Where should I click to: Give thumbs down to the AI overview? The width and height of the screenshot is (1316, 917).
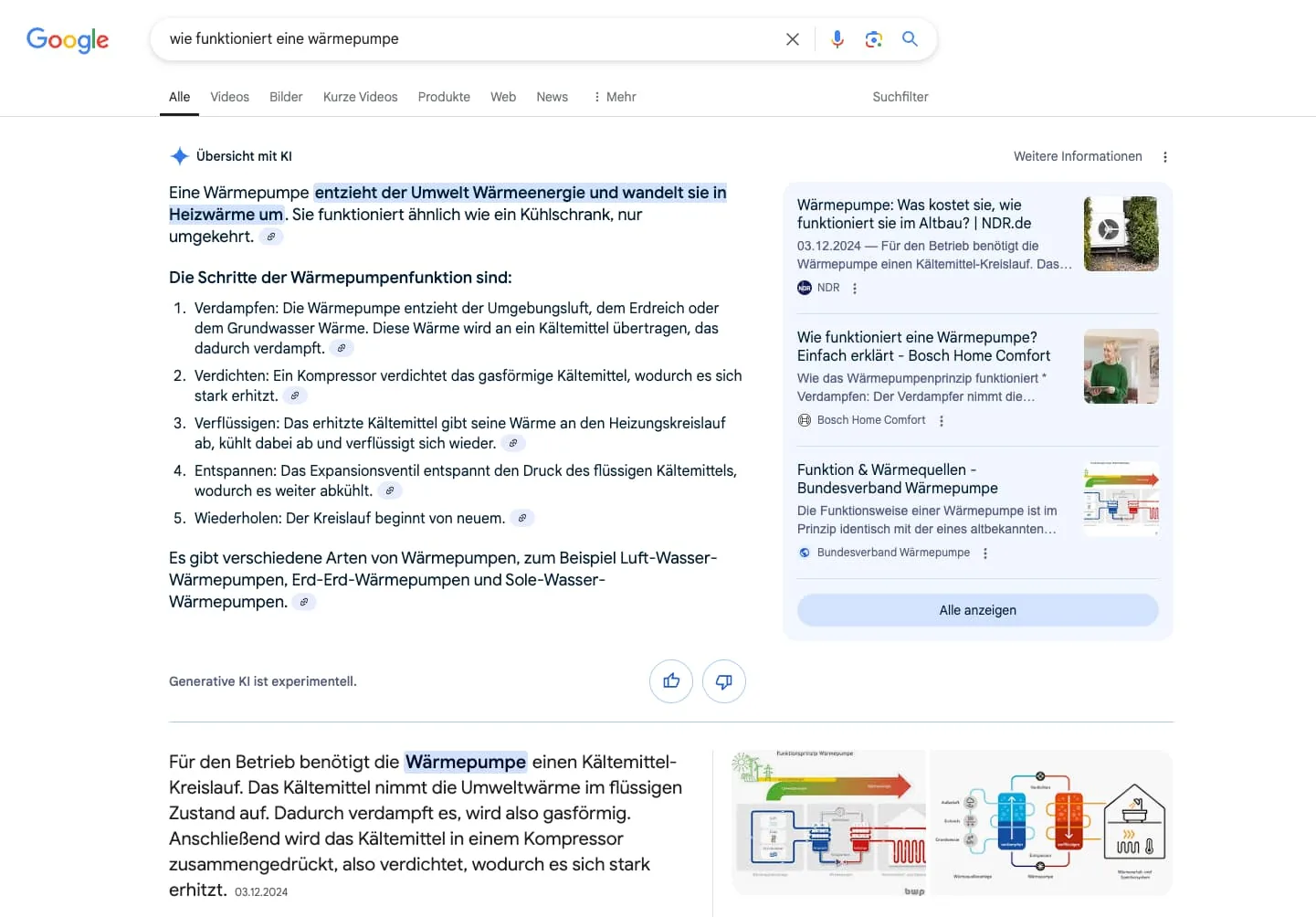pyautogui.click(x=724, y=681)
